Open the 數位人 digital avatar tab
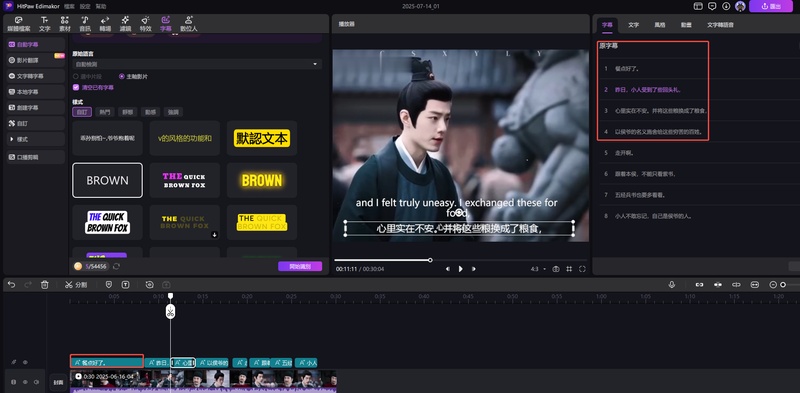Viewport: 800px width, 393px height. [x=189, y=24]
